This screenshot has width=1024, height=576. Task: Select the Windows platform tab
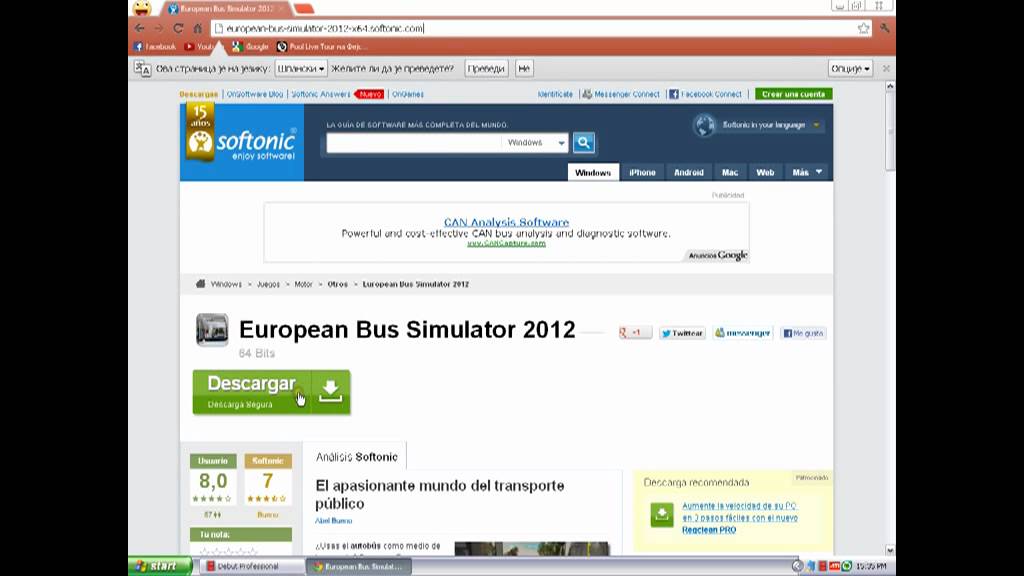click(593, 172)
